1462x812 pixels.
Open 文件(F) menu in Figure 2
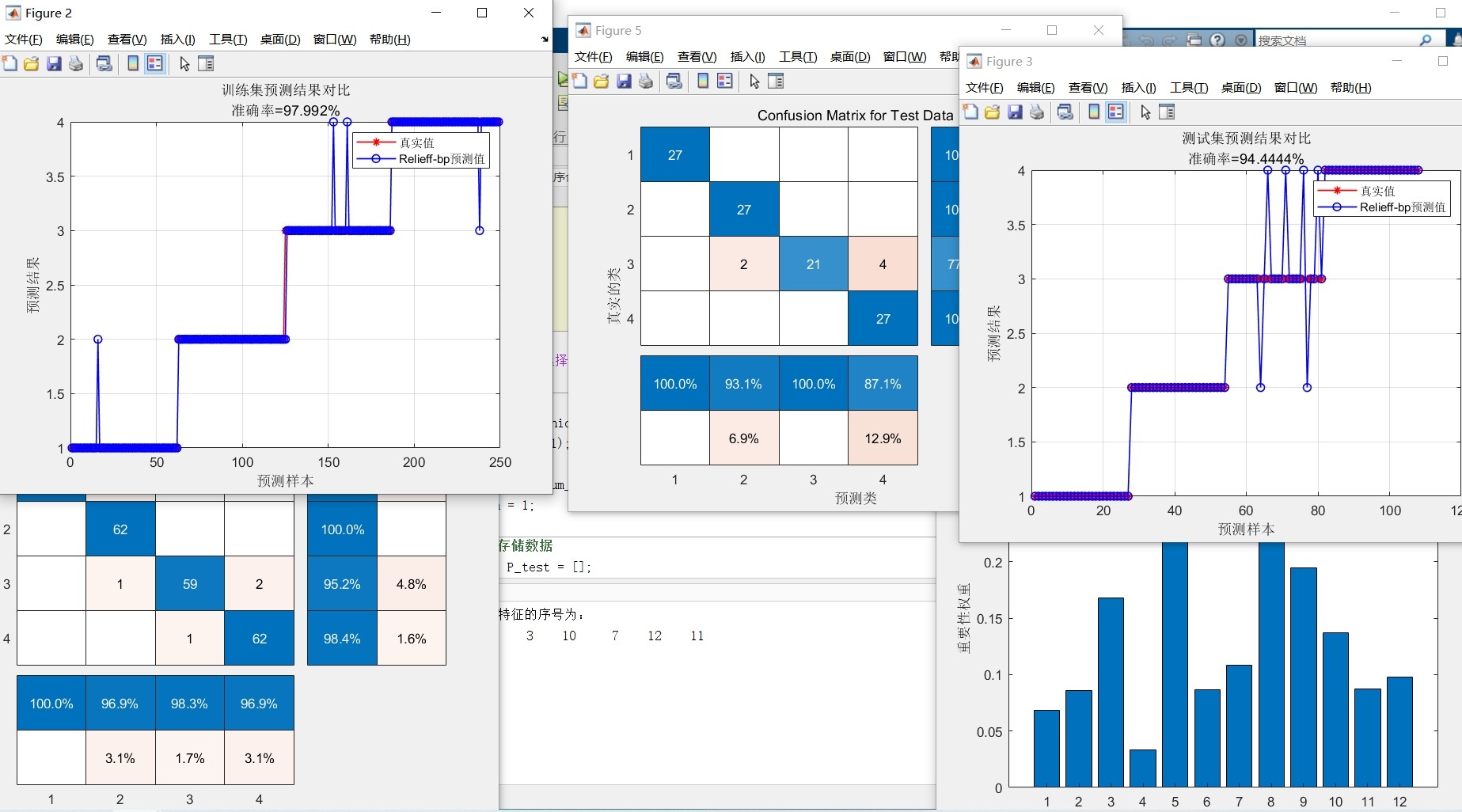click(24, 40)
